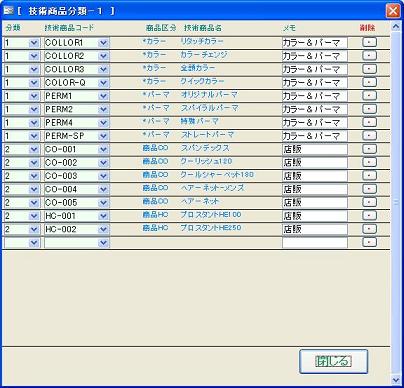Remove the COLLOR3 row via its delete button
This screenshot has width=404, height=388.
coord(369,69)
